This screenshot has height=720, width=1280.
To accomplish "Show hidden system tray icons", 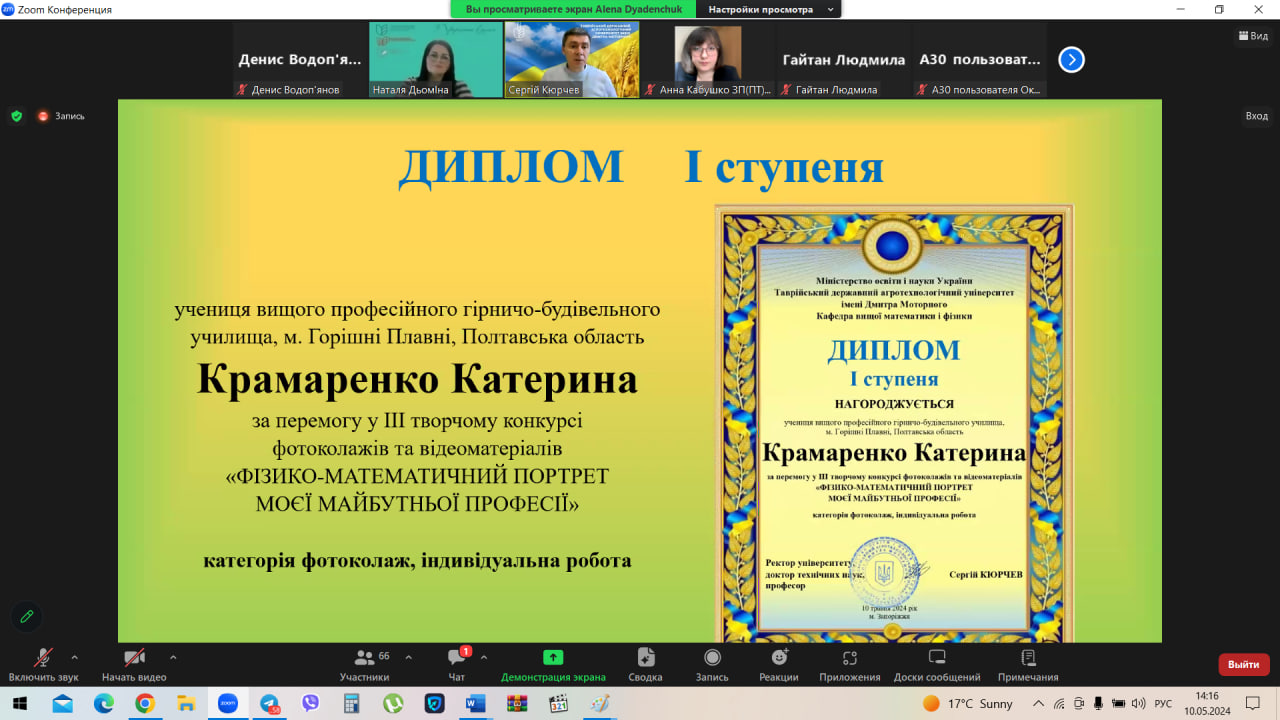I will (x=1039, y=704).
